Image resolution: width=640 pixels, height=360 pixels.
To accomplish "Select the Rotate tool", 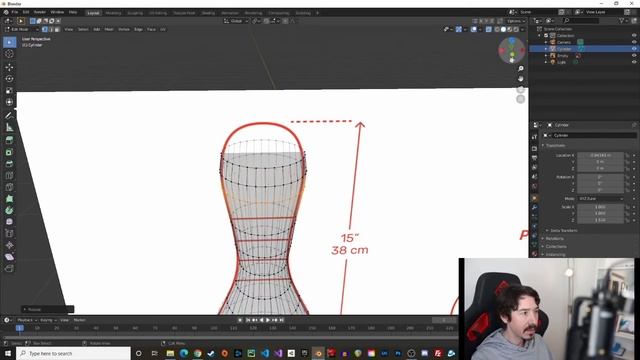I will click(9, 79).
